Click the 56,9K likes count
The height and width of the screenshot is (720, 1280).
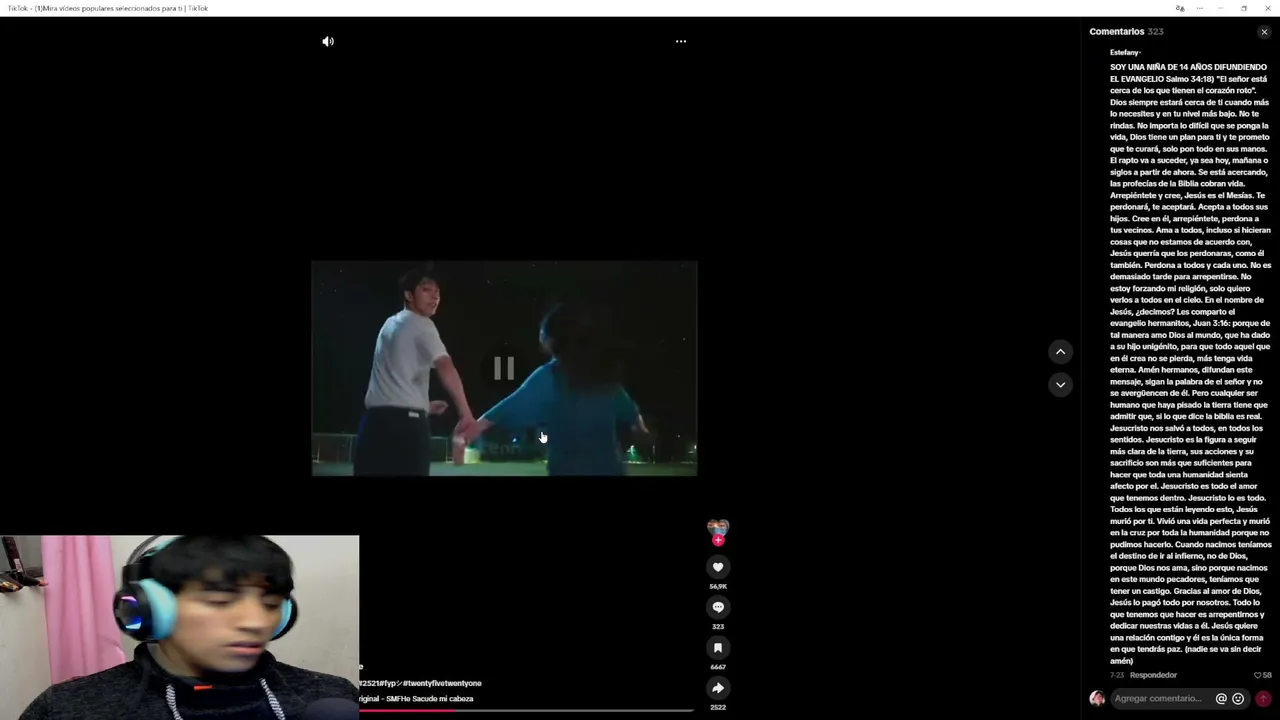tap(718, 587)
